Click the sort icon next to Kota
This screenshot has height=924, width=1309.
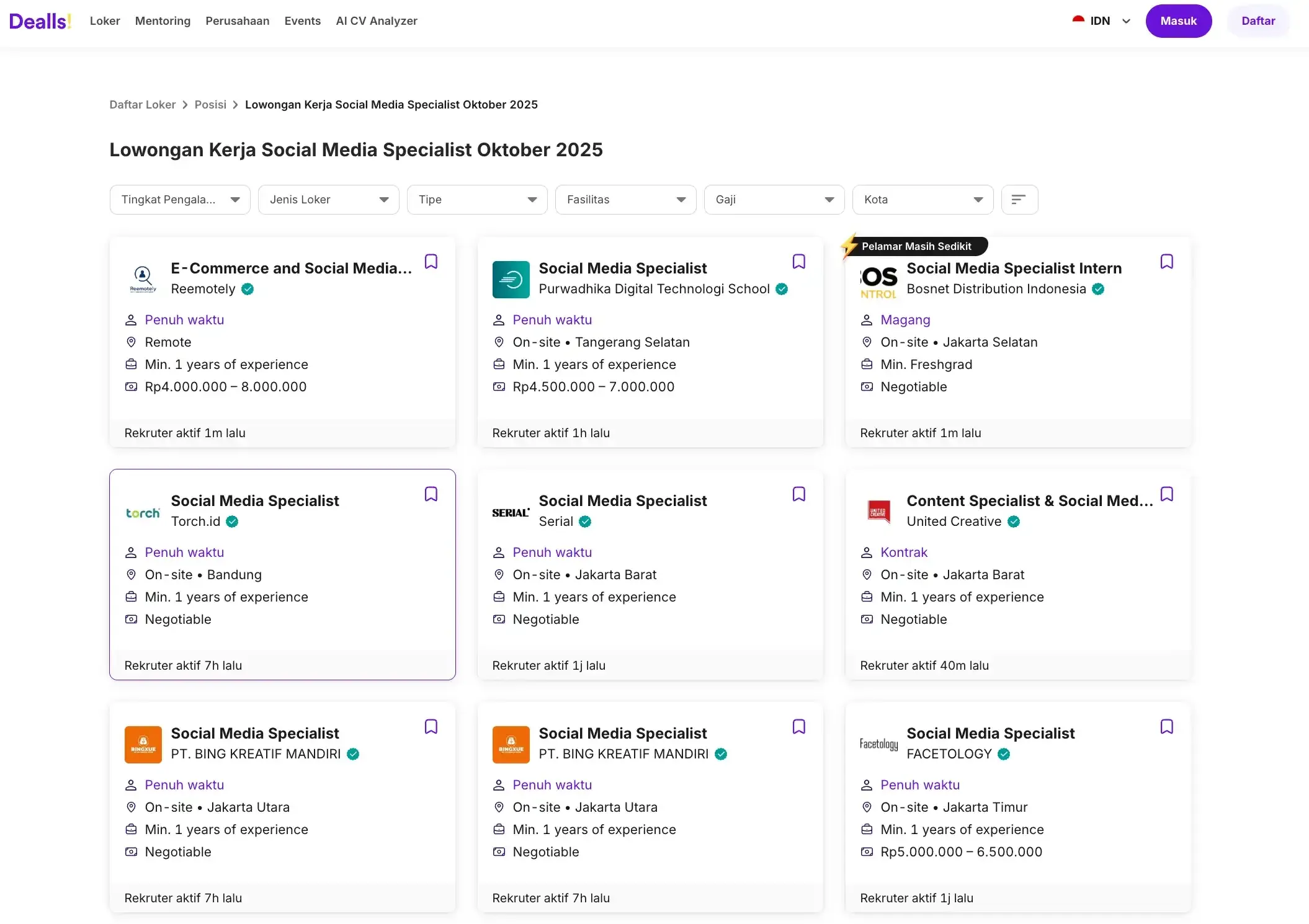click(1019, 200)
